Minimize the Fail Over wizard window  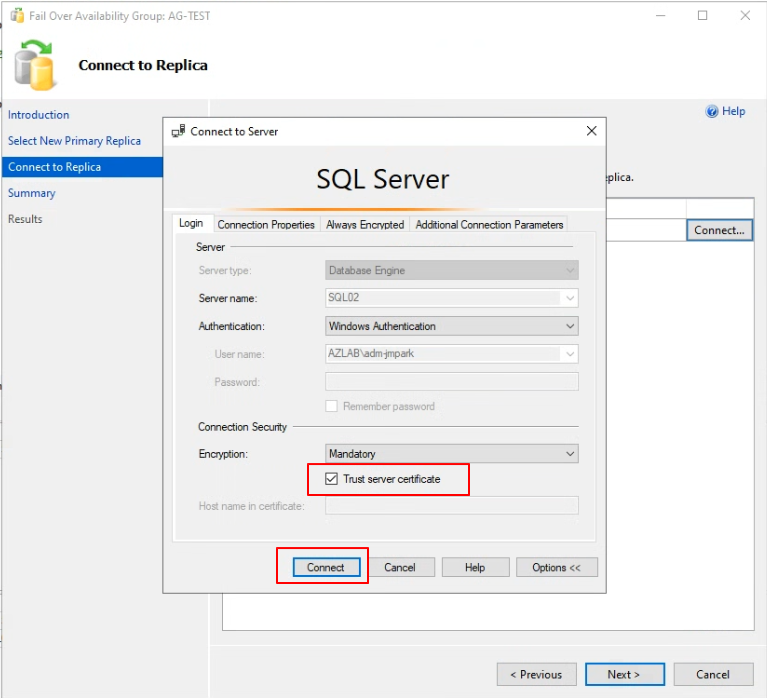[660, 16]
